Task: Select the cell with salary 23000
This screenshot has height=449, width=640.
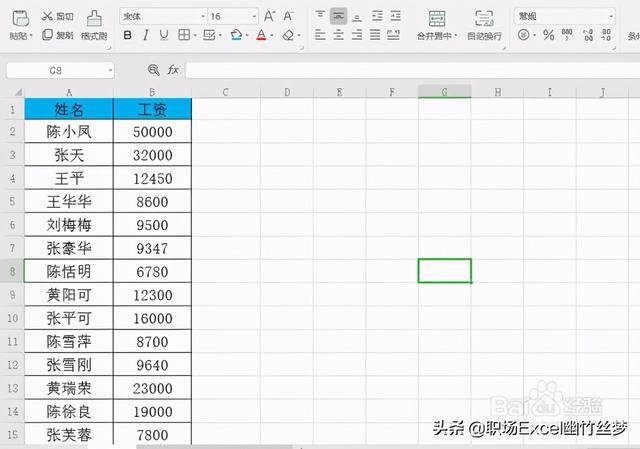Action: click(152, 388)
